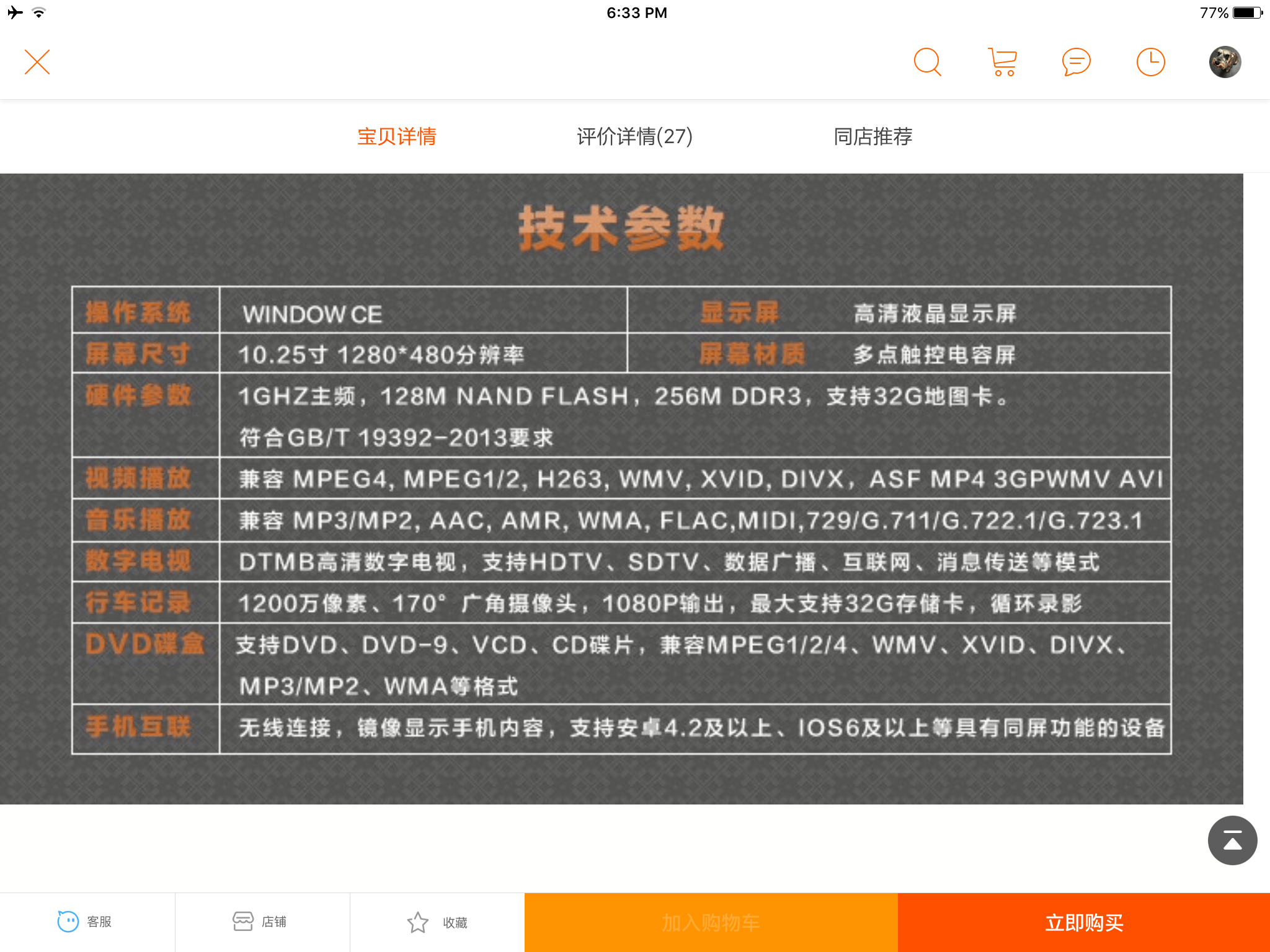Tap the 硬件参数 row label

point(138,395)
